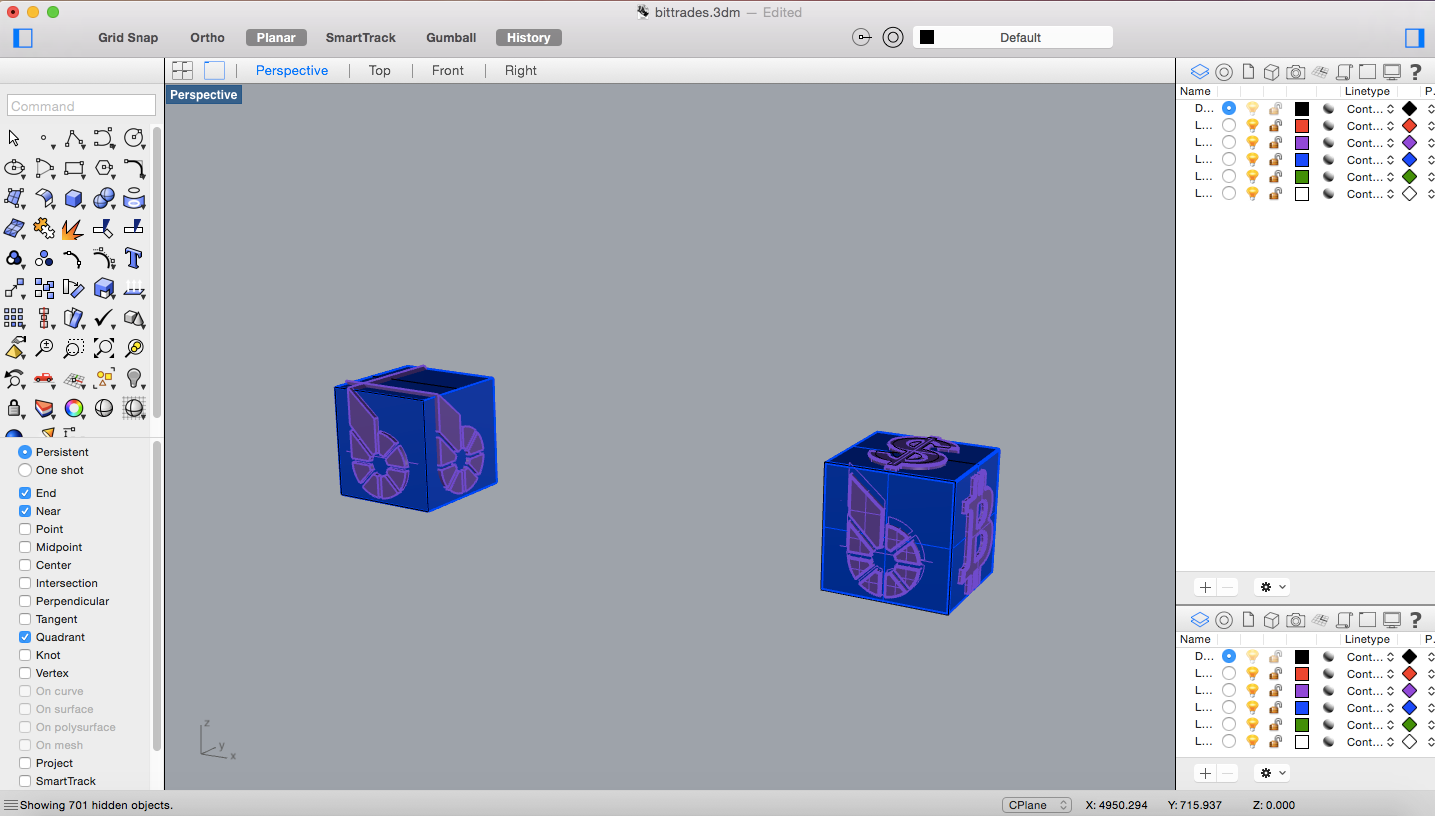This screenshot has height=816, width=1435.
Task: Hide the purple layer via lightbulb in the upper panel
Action: point(1252,143)
